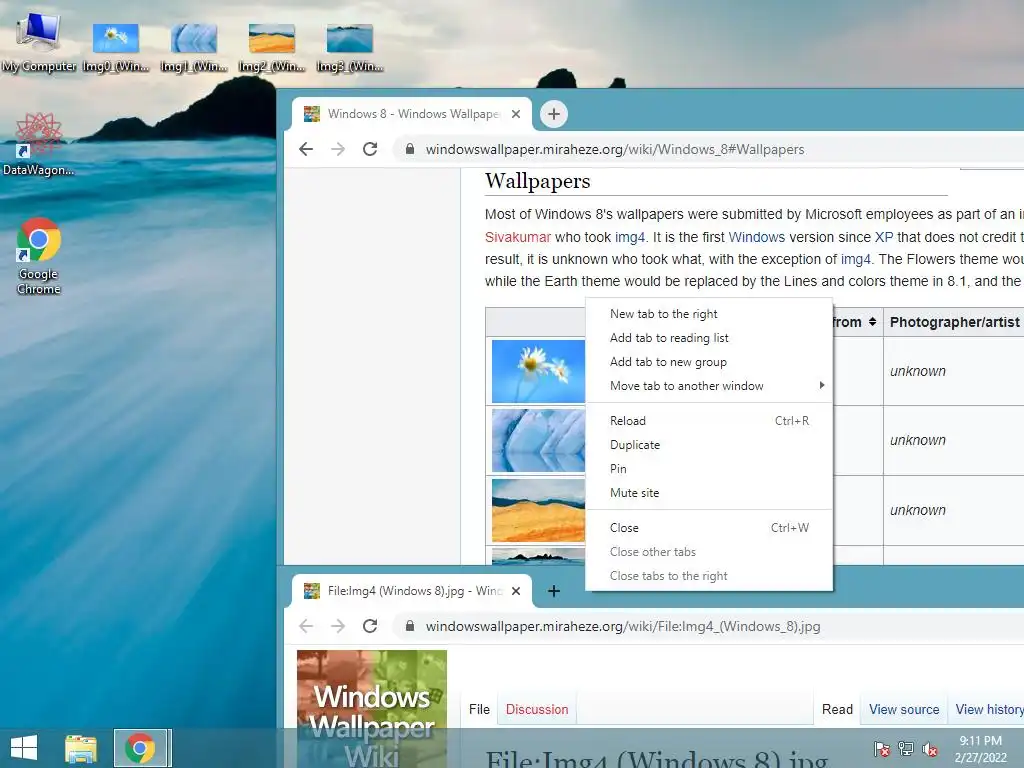
Task: Click lock icon beside Windows_8#Wallpapers URL
Action: coord(409,149)
